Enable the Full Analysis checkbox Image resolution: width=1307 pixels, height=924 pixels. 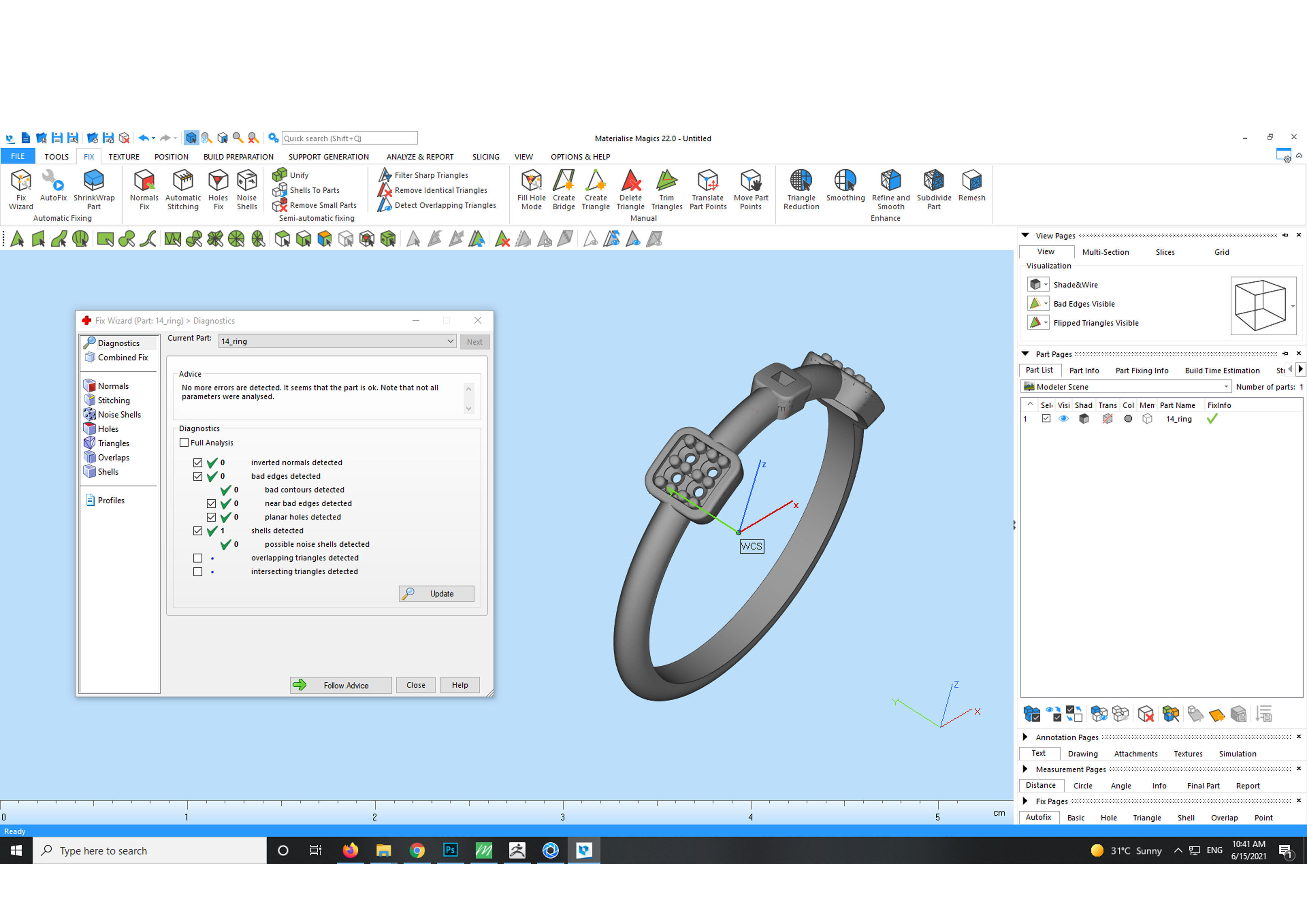[184, 442]
